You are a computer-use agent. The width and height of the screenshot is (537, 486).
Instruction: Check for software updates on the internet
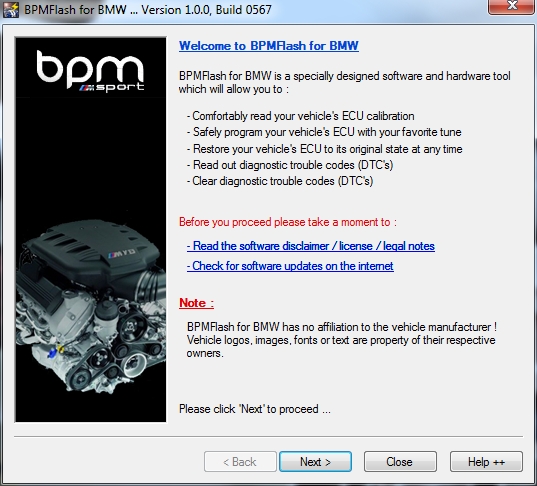(x=290, y=266)
